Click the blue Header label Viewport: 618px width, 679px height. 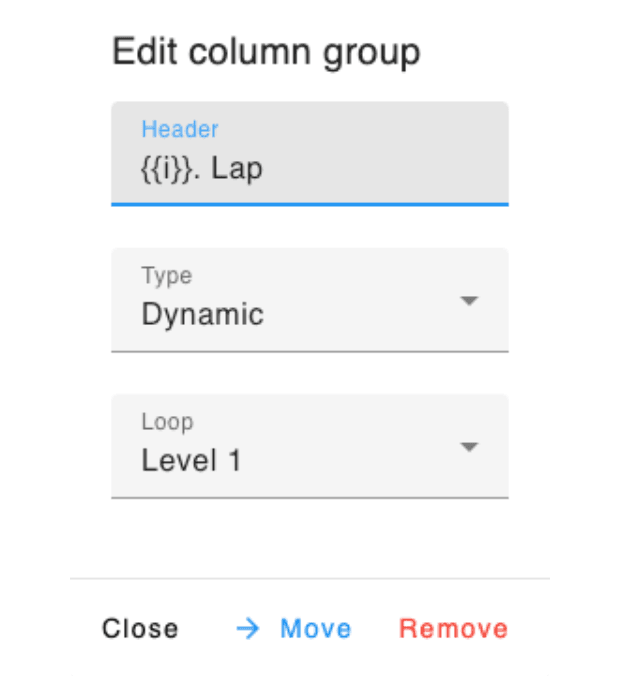pos(180,129)
